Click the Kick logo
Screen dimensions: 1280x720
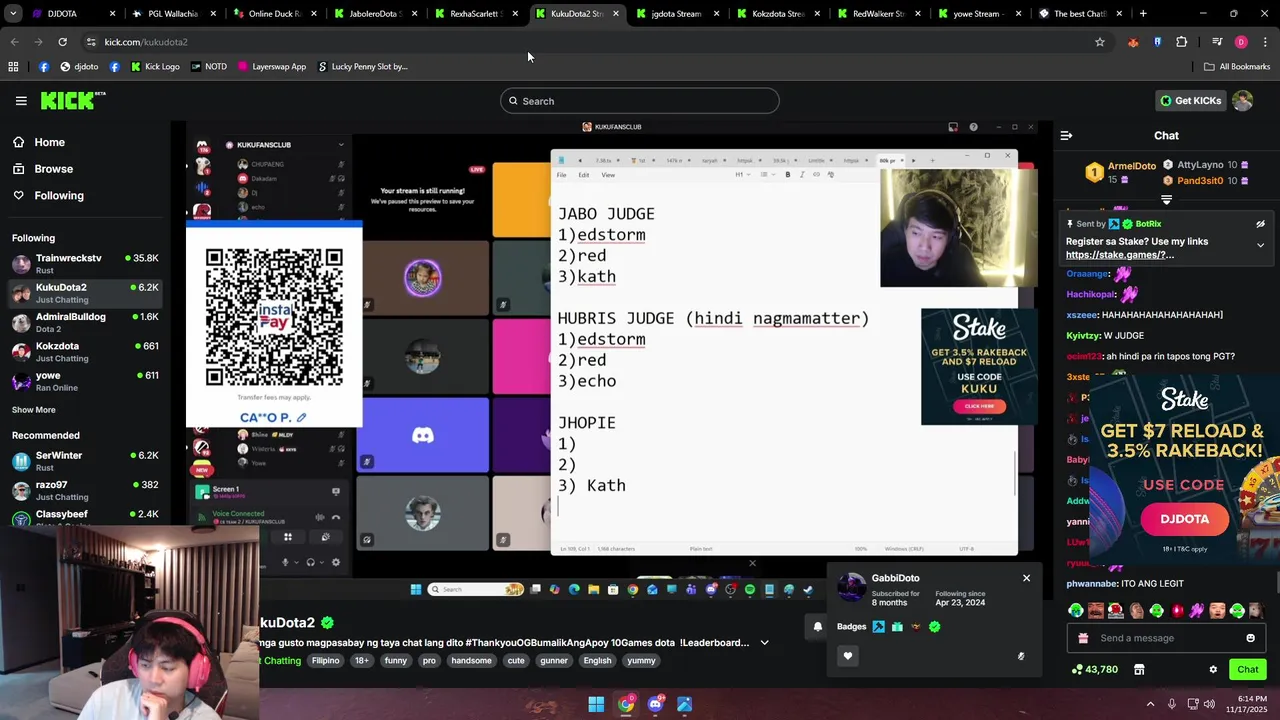(73, 100)
